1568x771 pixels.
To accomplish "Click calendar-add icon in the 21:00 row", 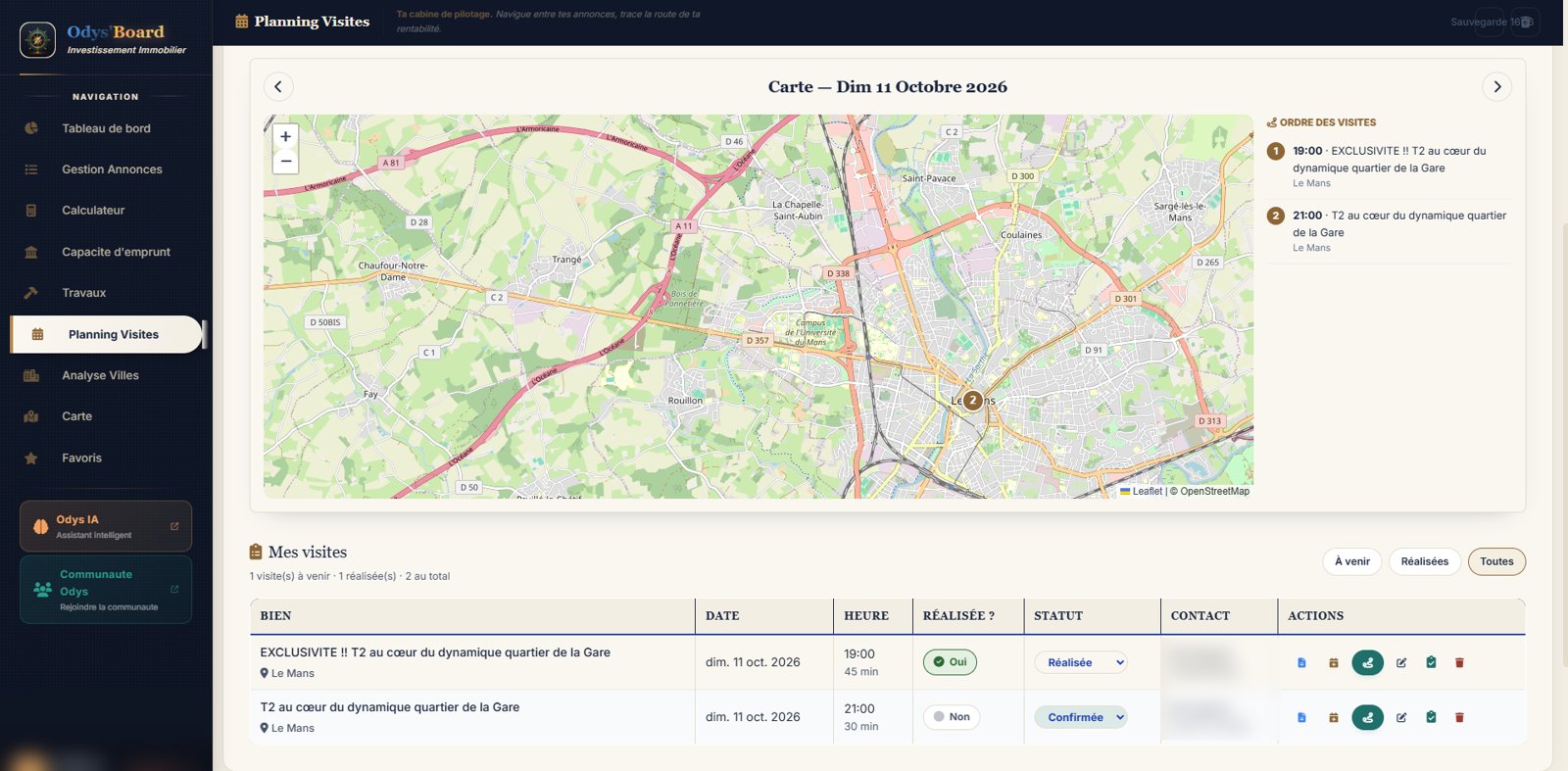I will [1333, 718].
